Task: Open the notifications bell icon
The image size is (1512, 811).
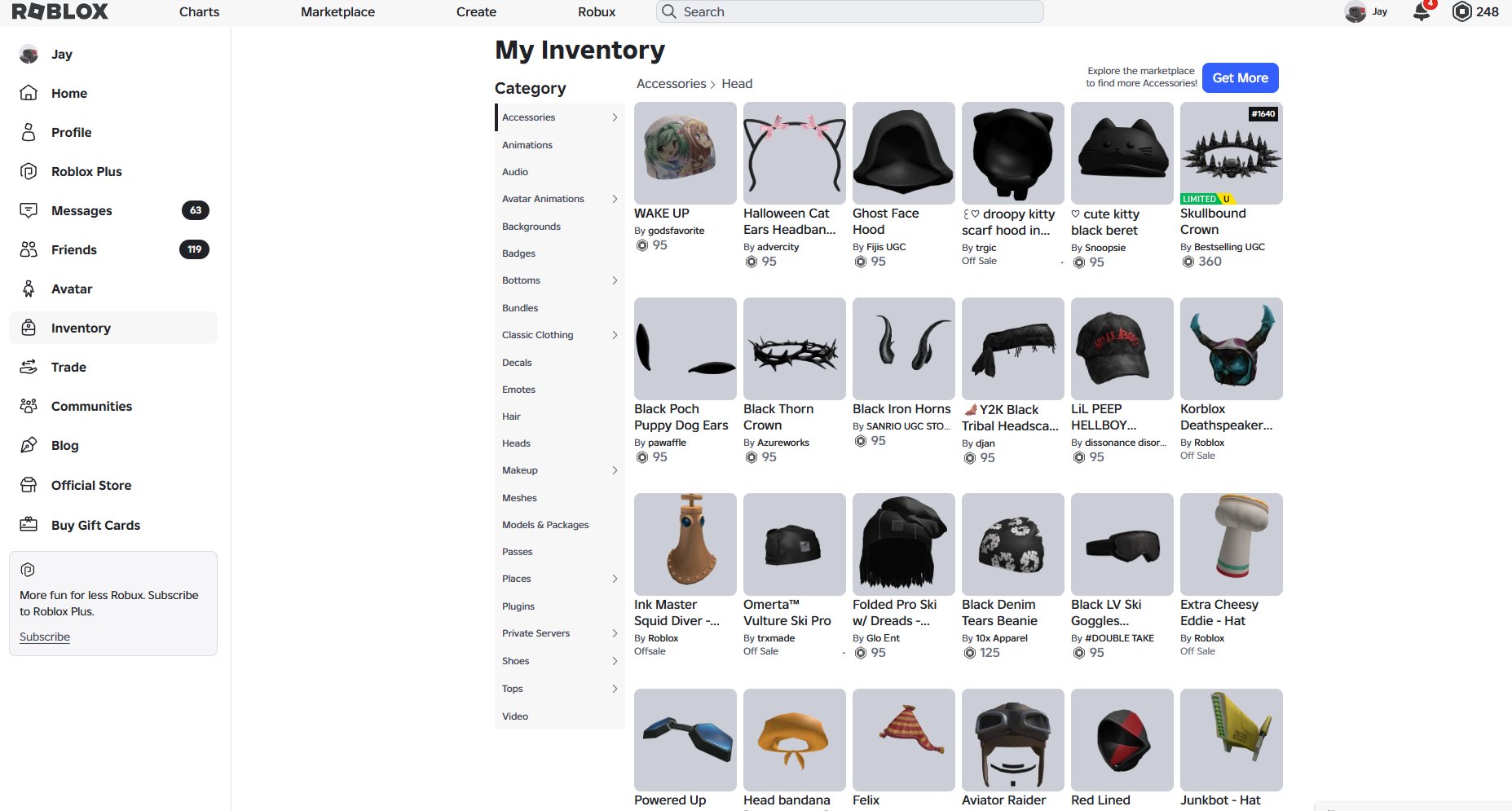Action: [1422, 11]
